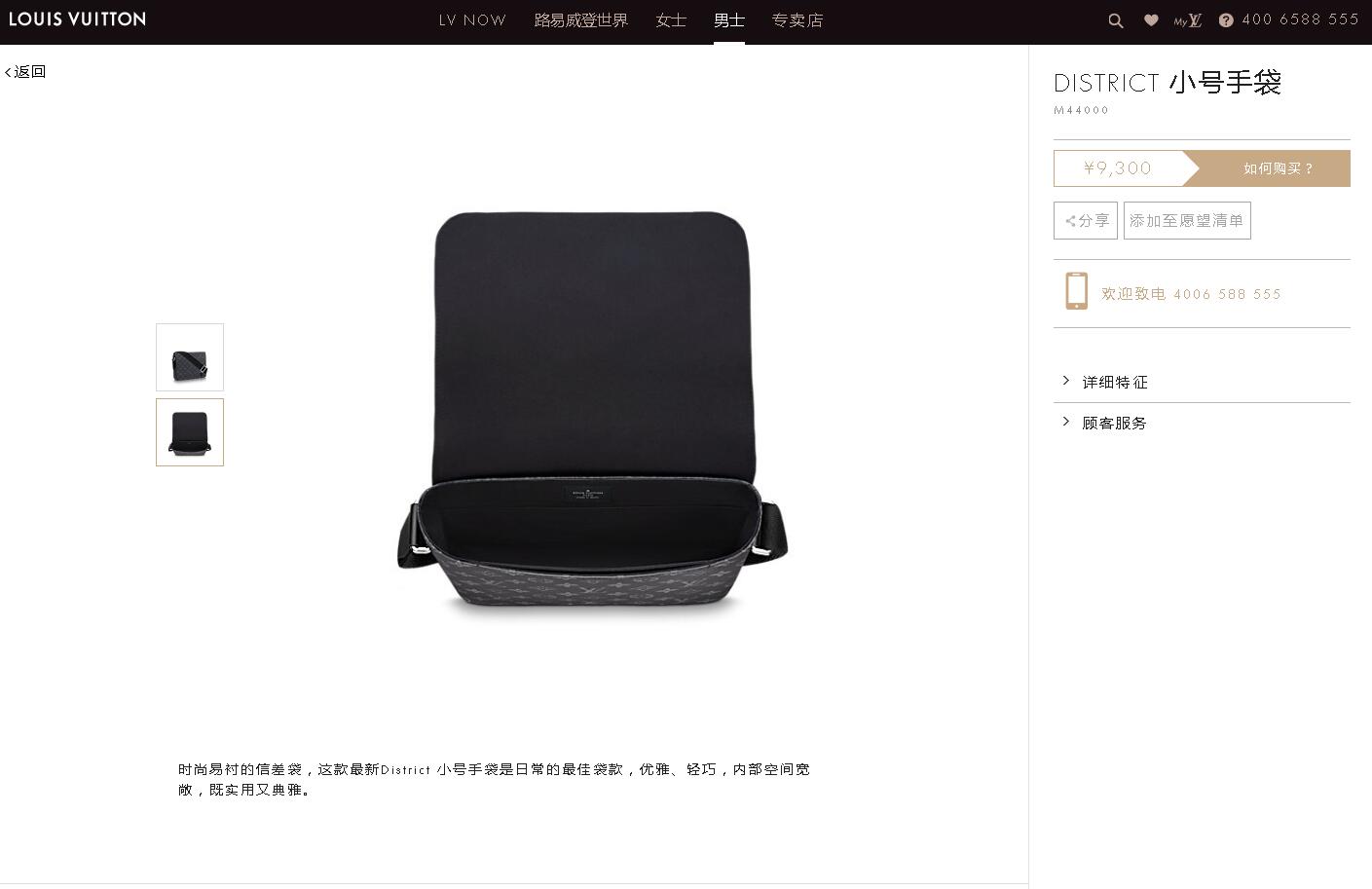Select first bag thumbnail front view
Viewport: 1372px width, 889px height.
tap(190, 357)
